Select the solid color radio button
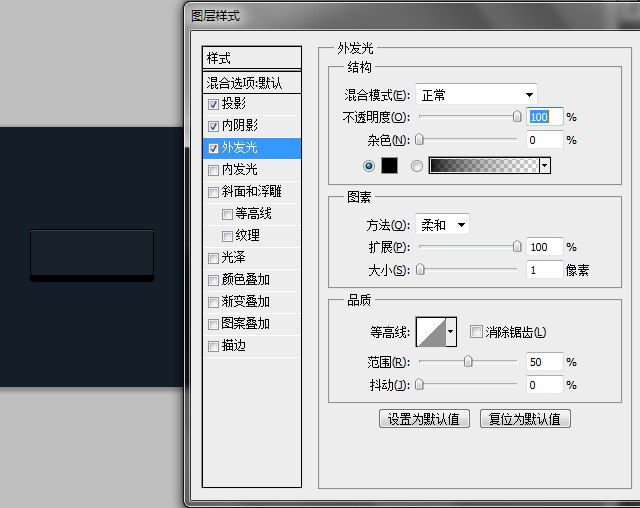Viewport: 640px width, 508px height. (369, 166)
